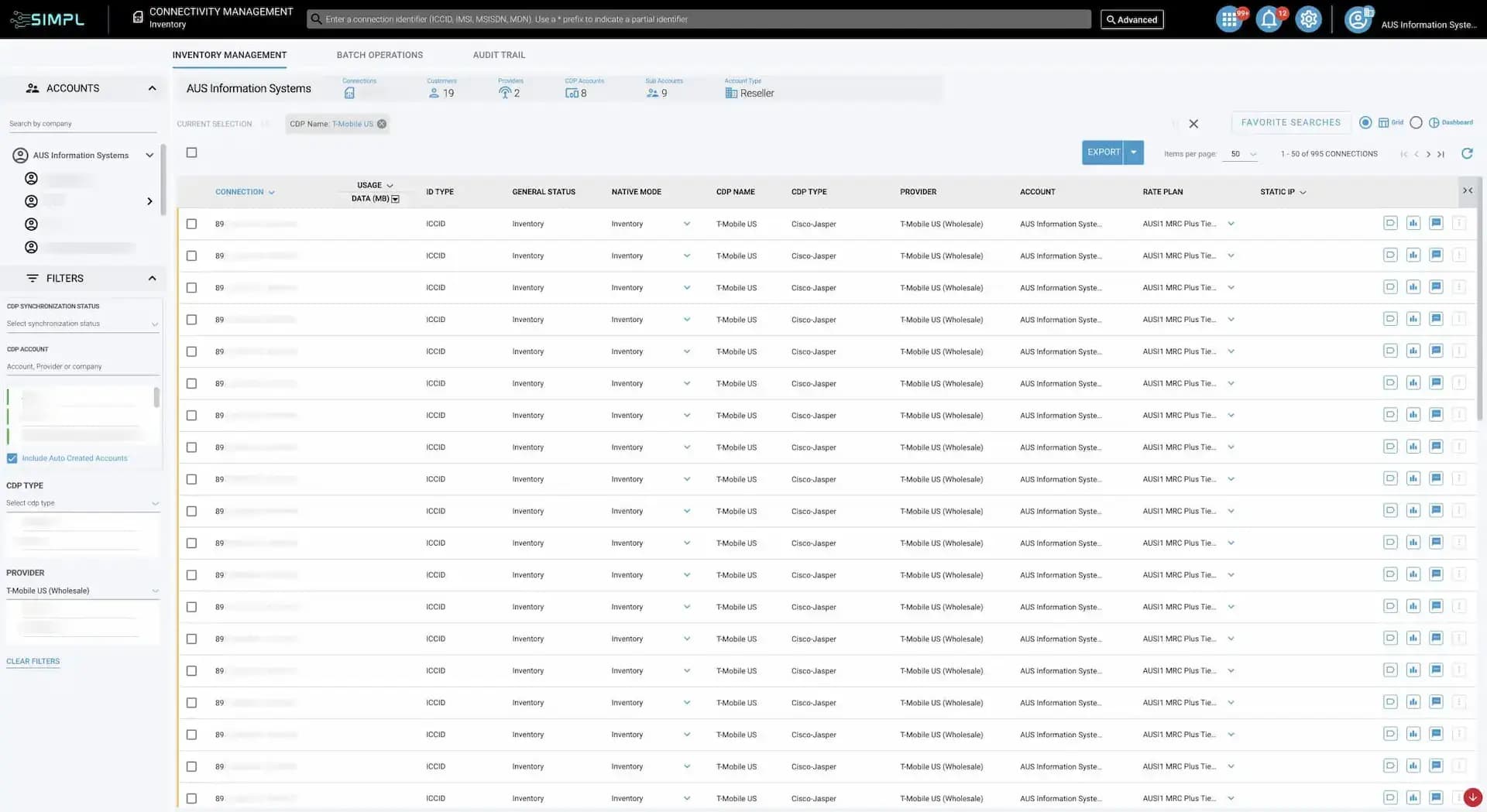Open the STATIC IP column dropdown
1487x812 pixels.
pos(1303,192)
